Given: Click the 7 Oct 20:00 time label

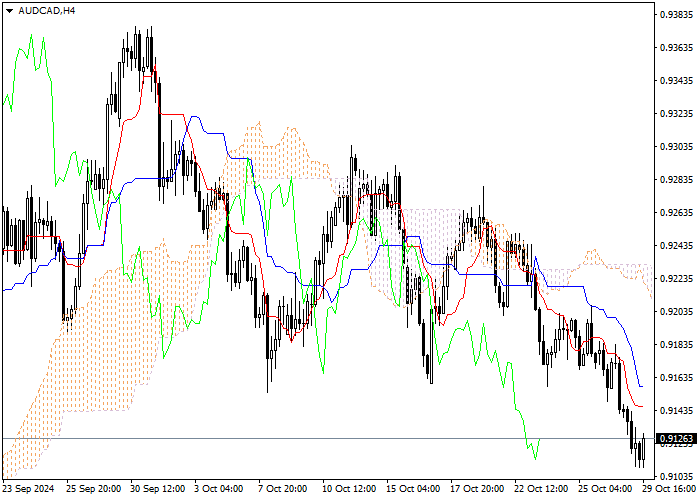Looking at the screenshot, I should 283,489.
